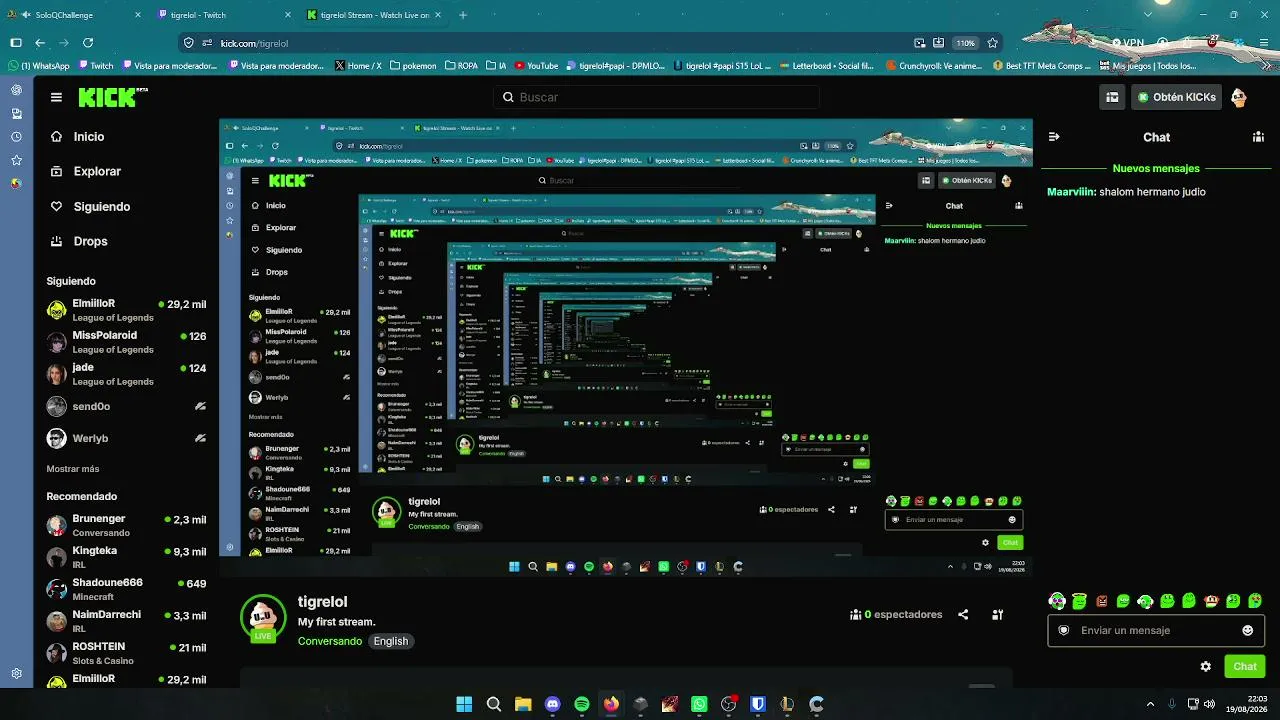Open jade's channel
The width and height of the screenshot is (1280, 720).
[x=127, y=374]
